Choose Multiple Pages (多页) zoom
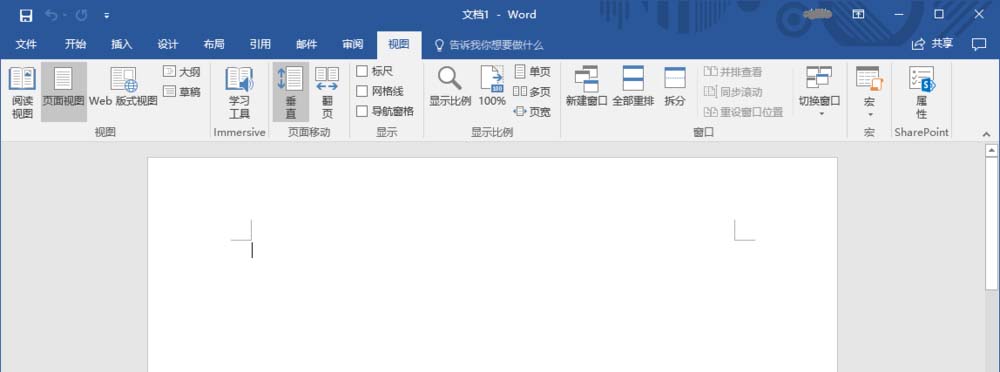The height and width of the screenshot is (372, 1000). click(x=532, y=92)
